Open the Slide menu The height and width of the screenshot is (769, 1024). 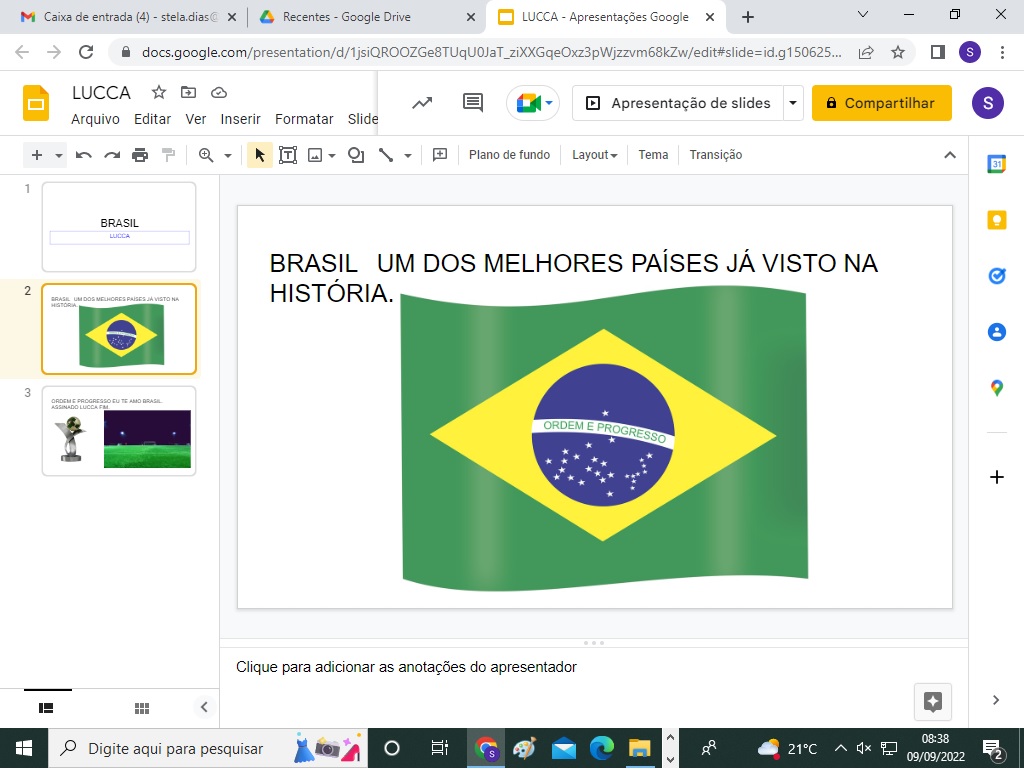pyautogui.click(x=362, y=119)
